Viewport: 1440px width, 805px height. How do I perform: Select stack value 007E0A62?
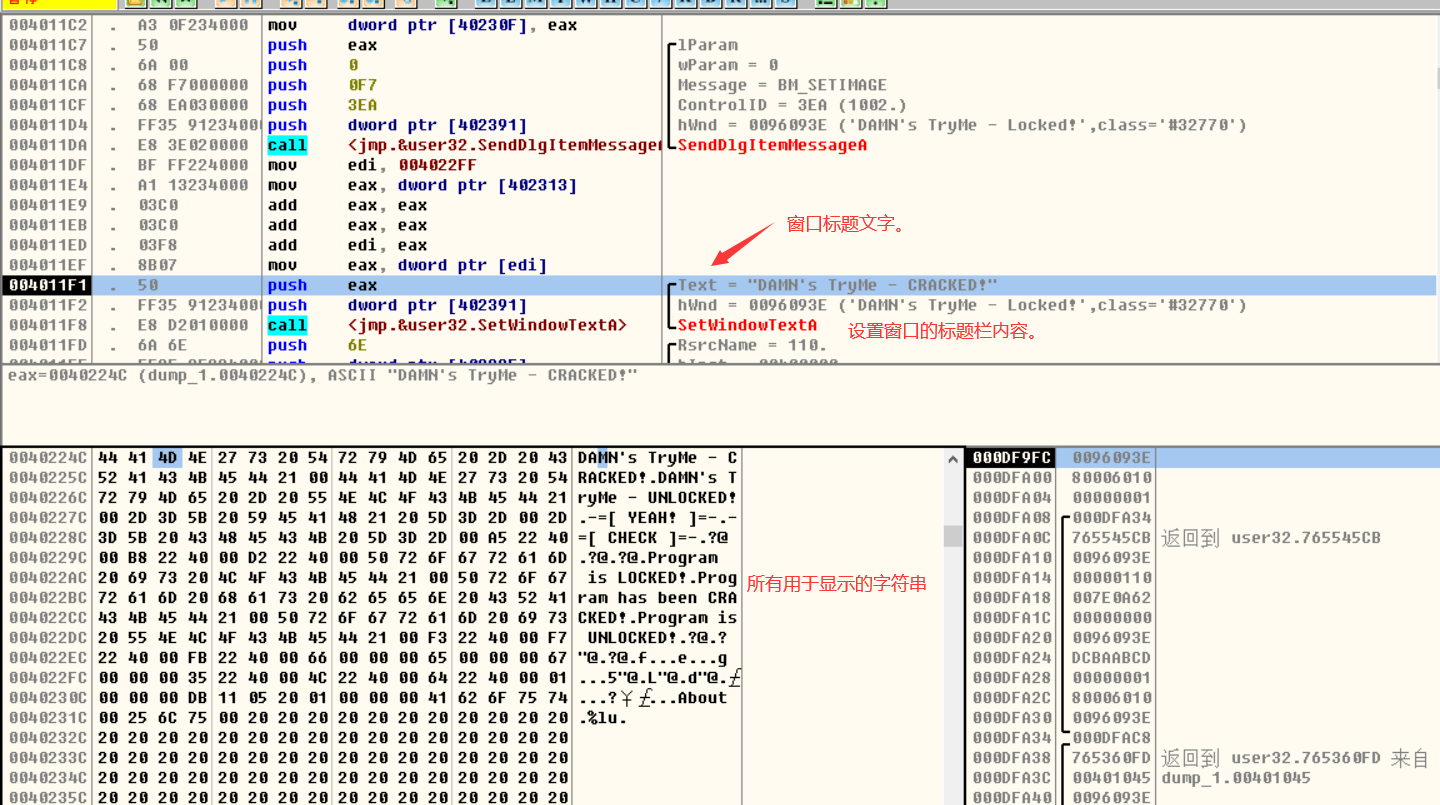(1112, 598)
